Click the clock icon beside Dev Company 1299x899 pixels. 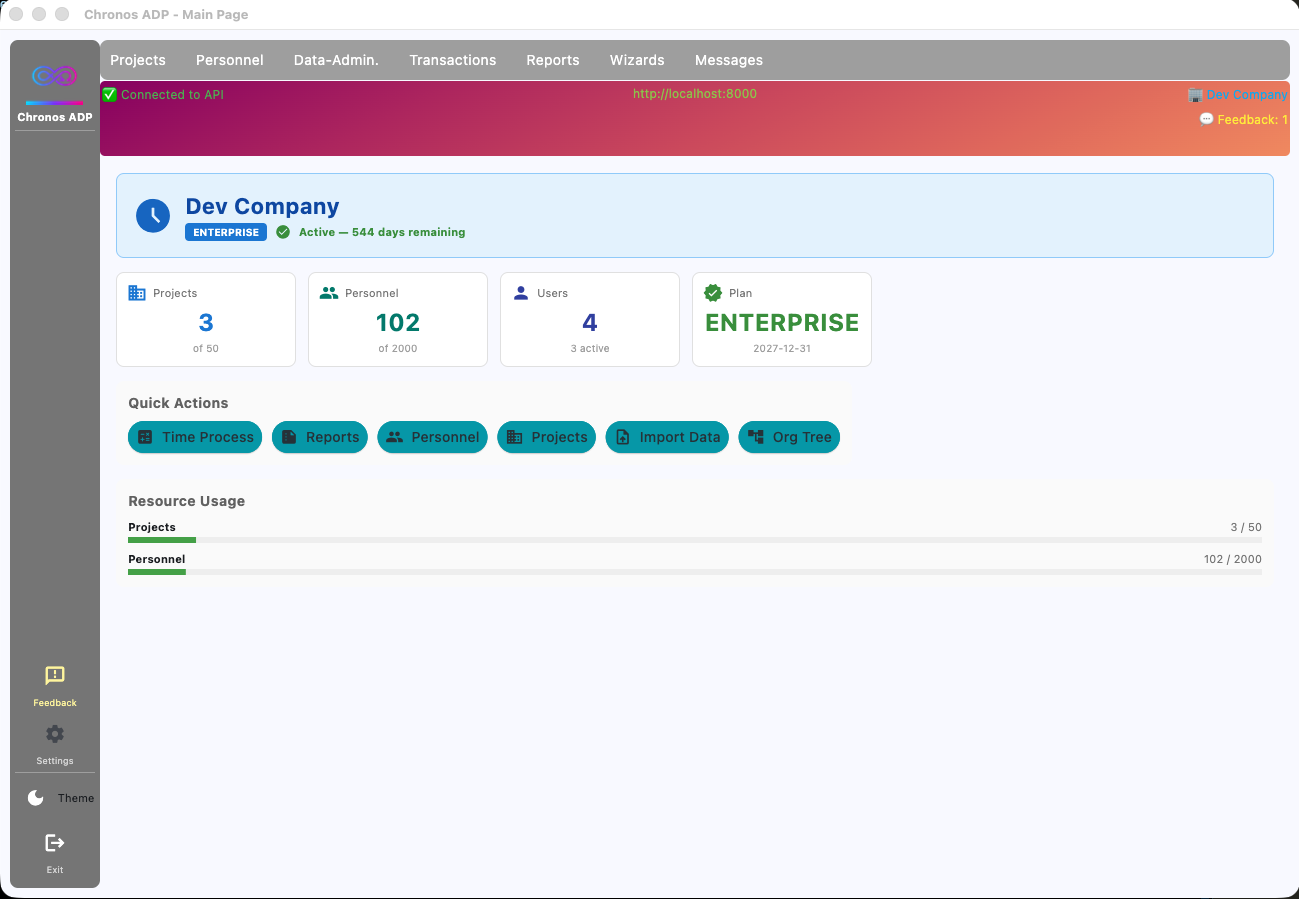coord(153,215)
